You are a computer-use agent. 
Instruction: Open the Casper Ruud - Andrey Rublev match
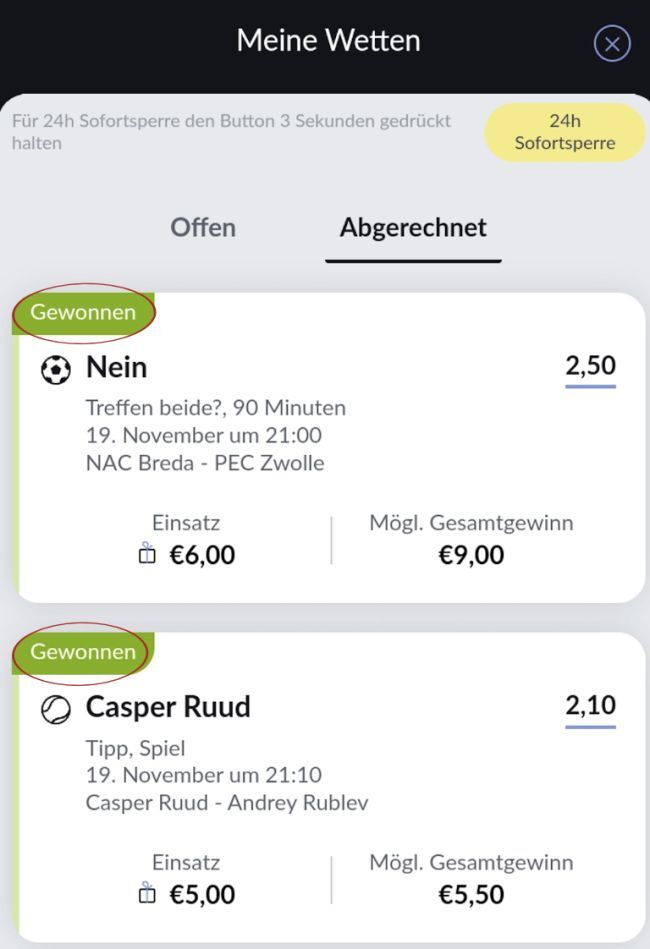[x=227, y=802]
